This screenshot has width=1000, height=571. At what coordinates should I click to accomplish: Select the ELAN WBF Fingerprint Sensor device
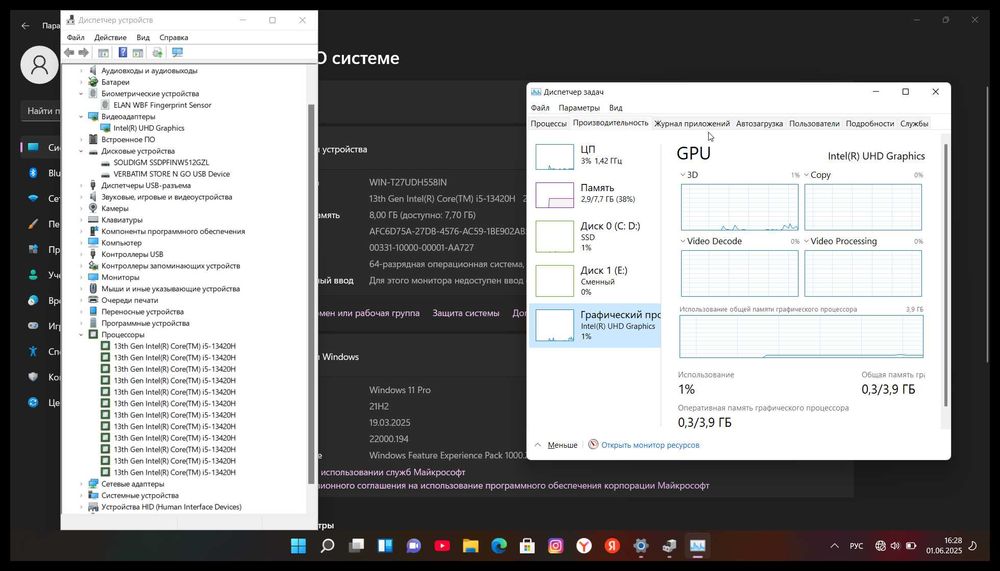pyautogui.click(x=162, y=105)
